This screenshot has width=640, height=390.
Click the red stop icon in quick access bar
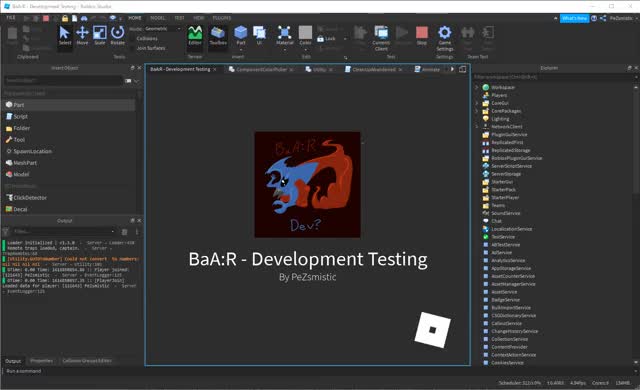click(x=46, y=18)
